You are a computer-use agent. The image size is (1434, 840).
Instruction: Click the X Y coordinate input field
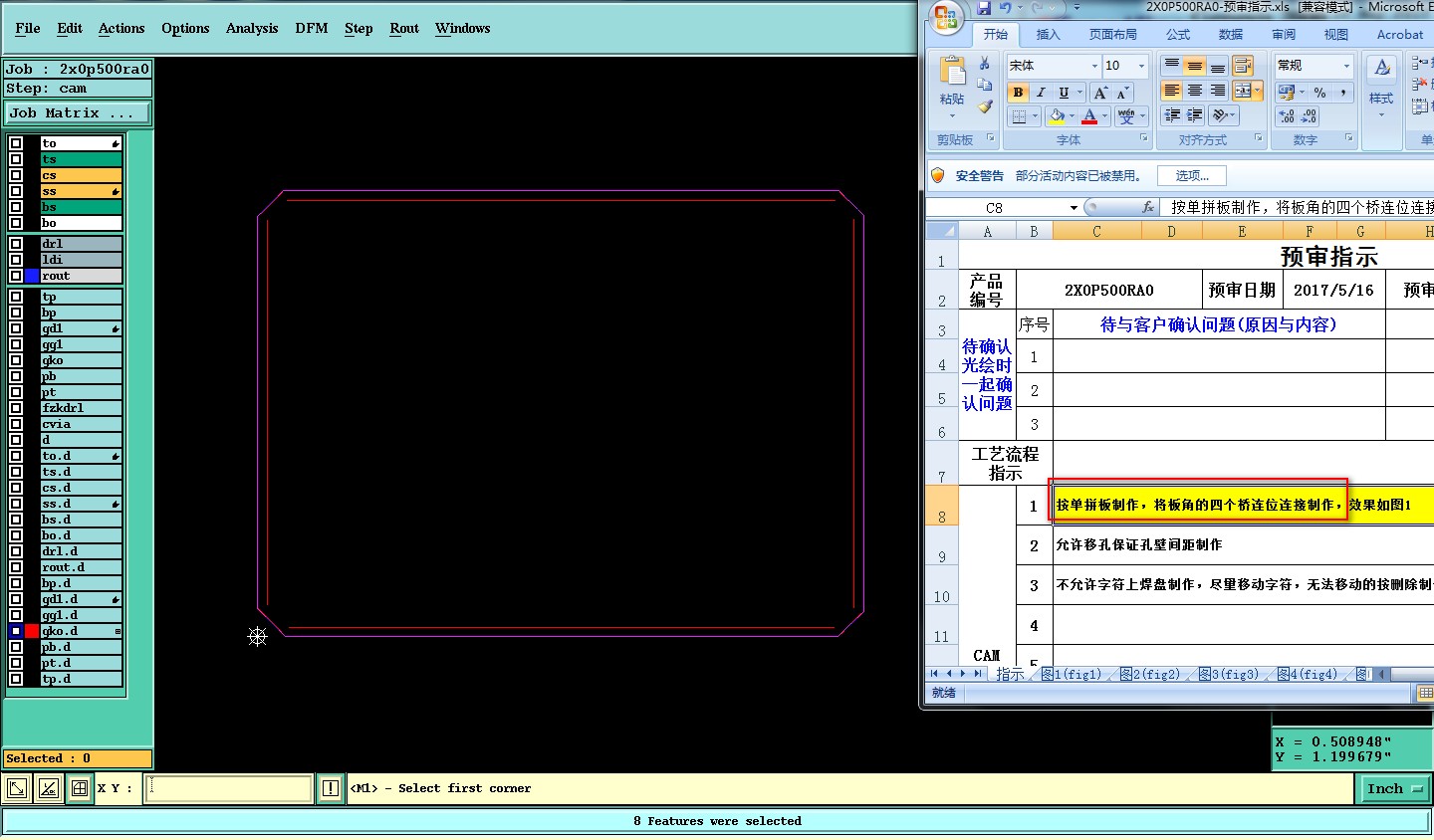pos(229,789)
